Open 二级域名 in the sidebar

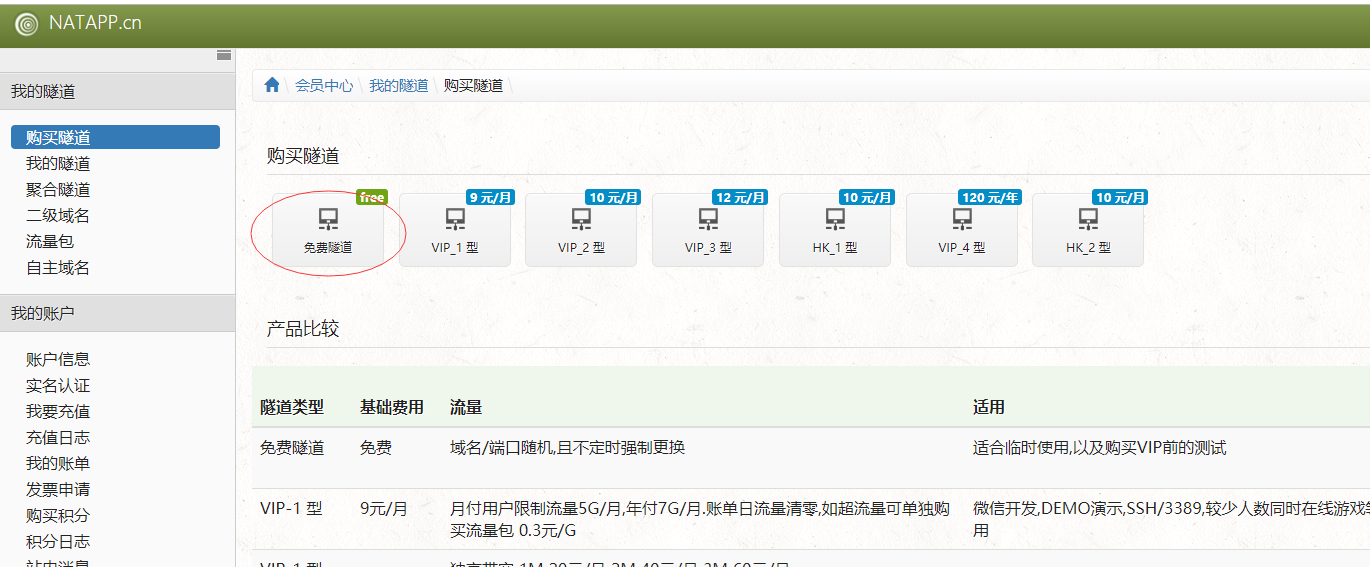coord(58,215)
